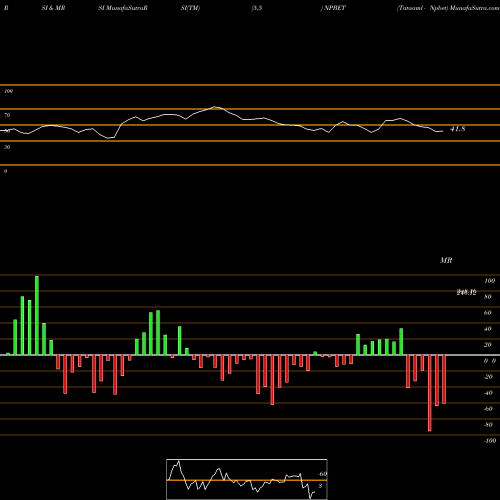The height and width of the screenshot is (500, 500).
Task: Click the NPBET symbol text in the header
Action: pos(335,8)
